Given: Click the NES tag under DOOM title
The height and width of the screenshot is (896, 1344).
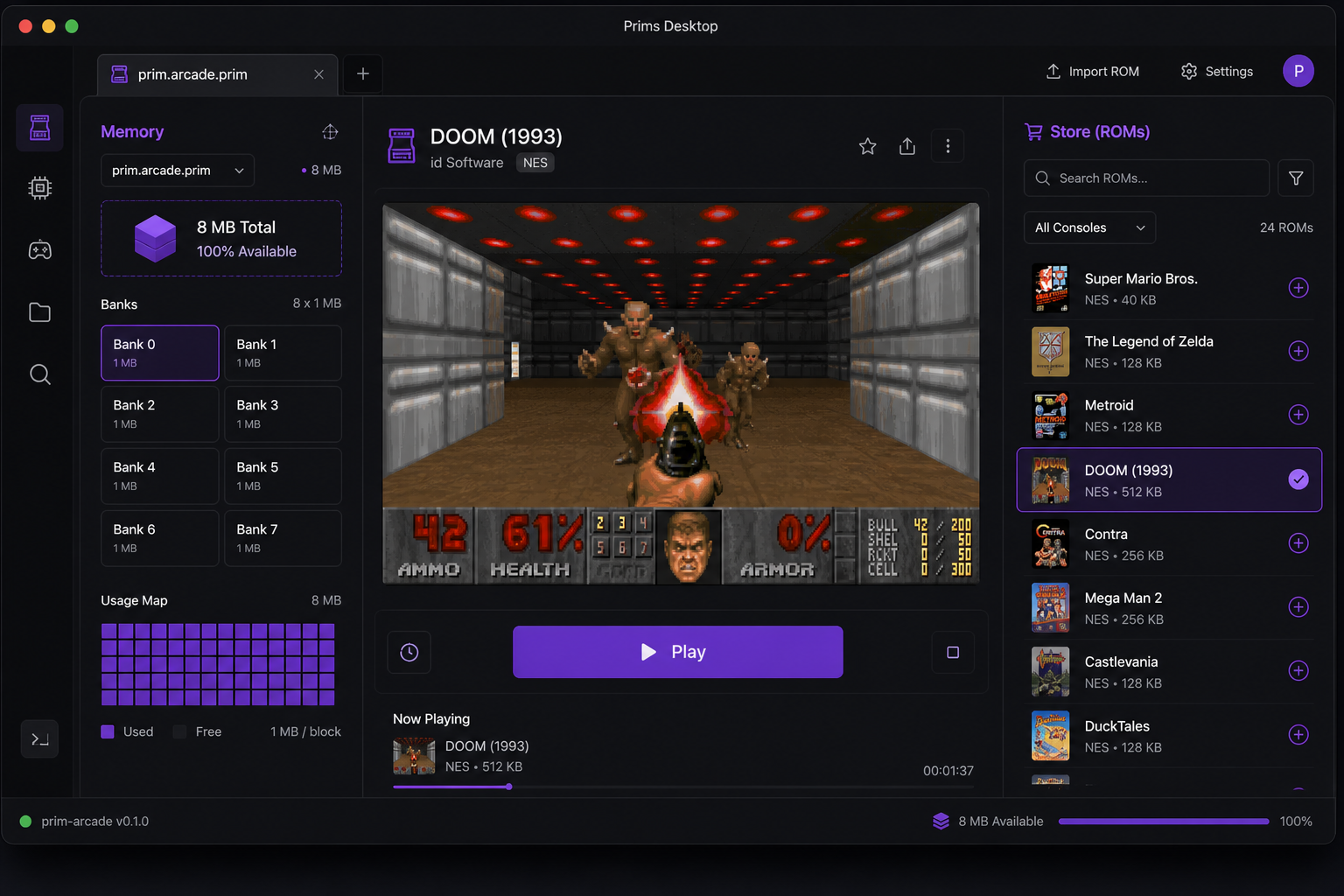Looking at the screenshot, I should (535, 163).
